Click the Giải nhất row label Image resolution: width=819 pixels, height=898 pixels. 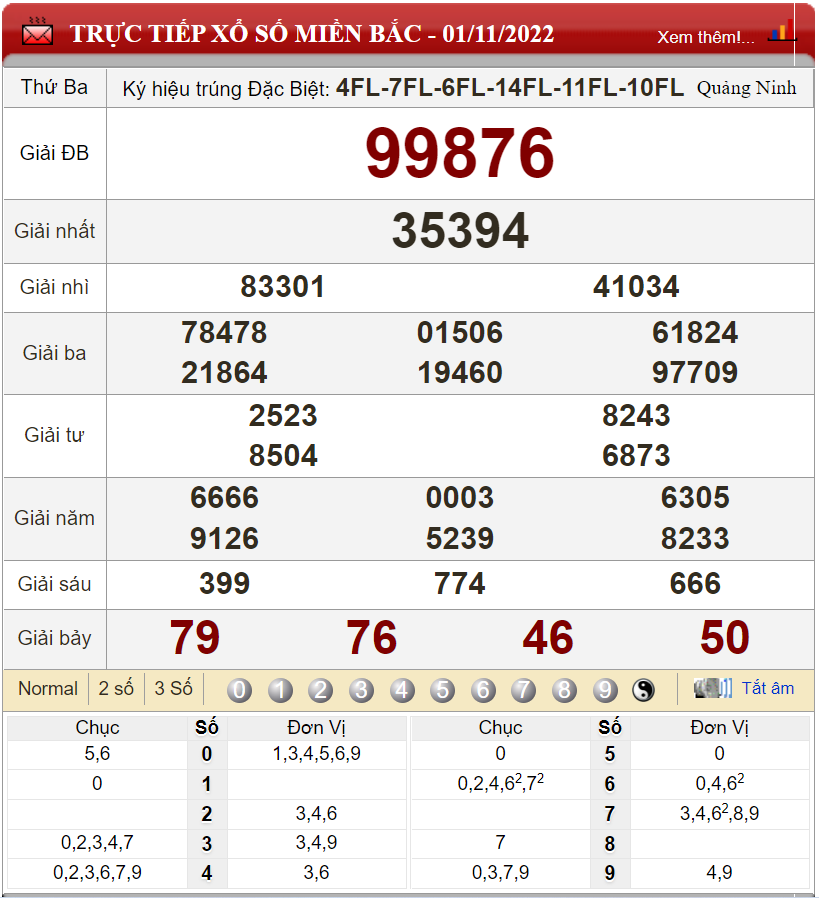pyautogui.click(x=54, y=231)
